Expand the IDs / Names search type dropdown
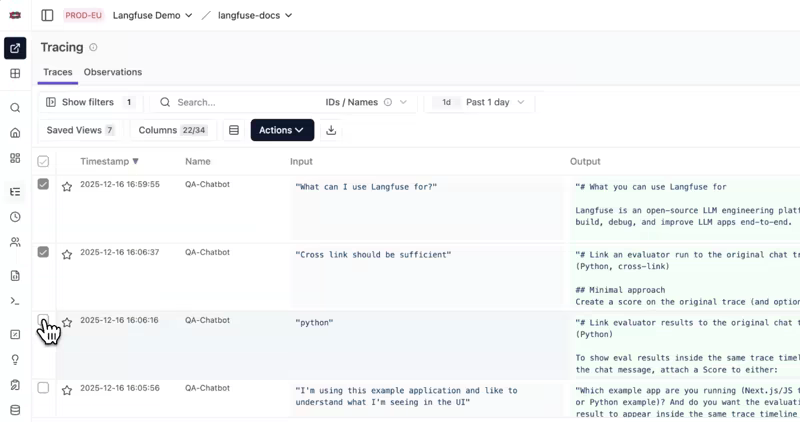Screen dimensions: 800x422 click(x=366, y=102)
